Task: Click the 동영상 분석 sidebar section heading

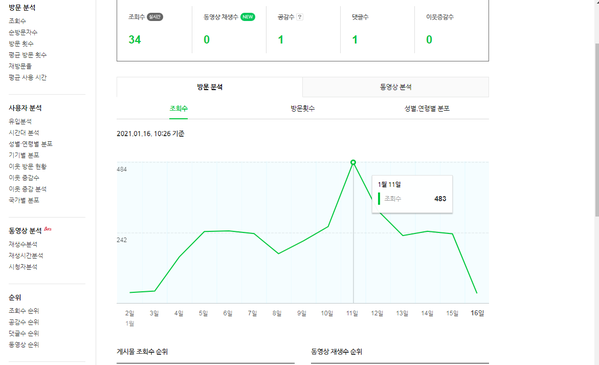Action: click(x=25, y=231)
